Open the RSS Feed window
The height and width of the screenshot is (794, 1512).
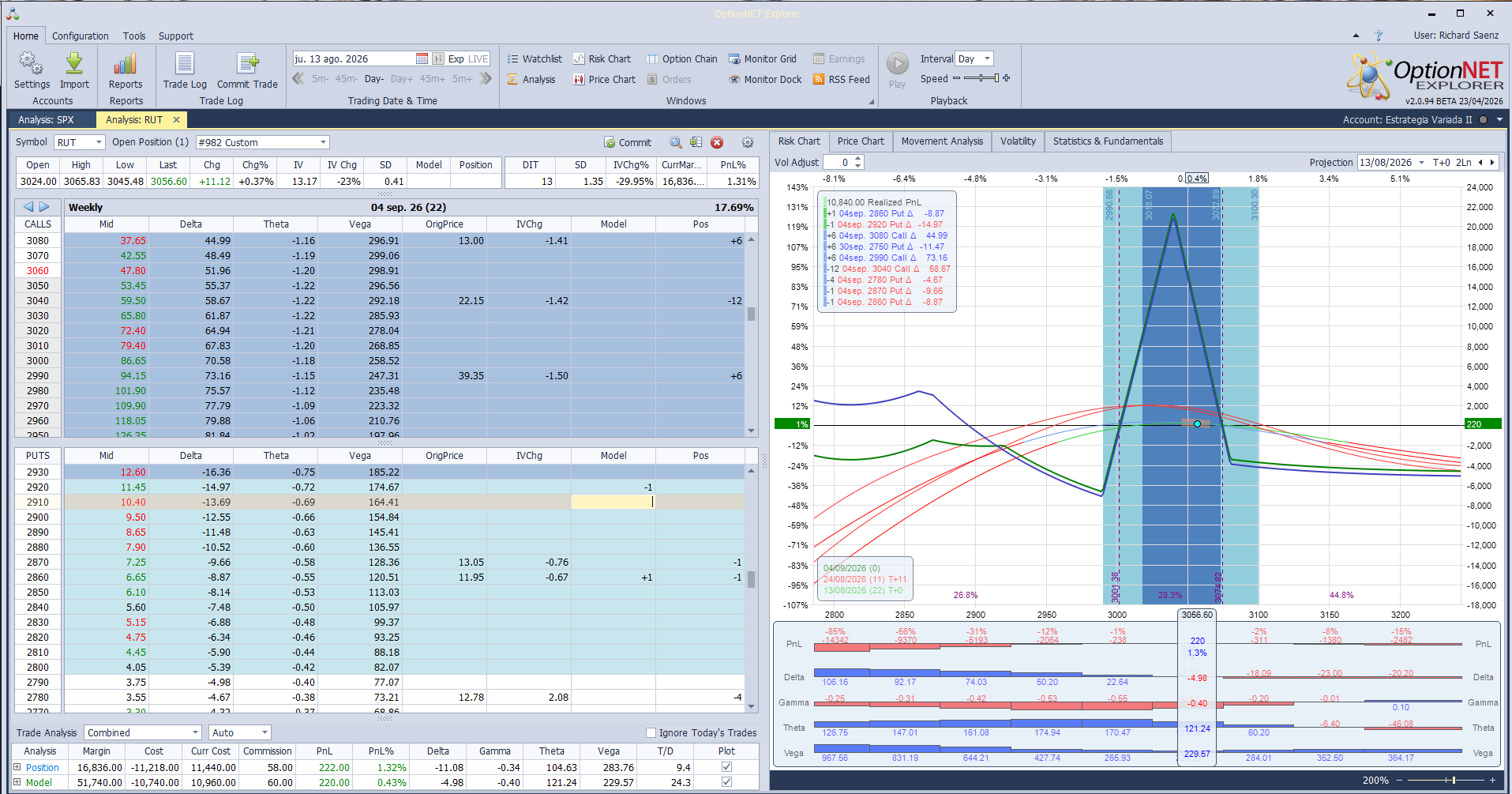842,79
